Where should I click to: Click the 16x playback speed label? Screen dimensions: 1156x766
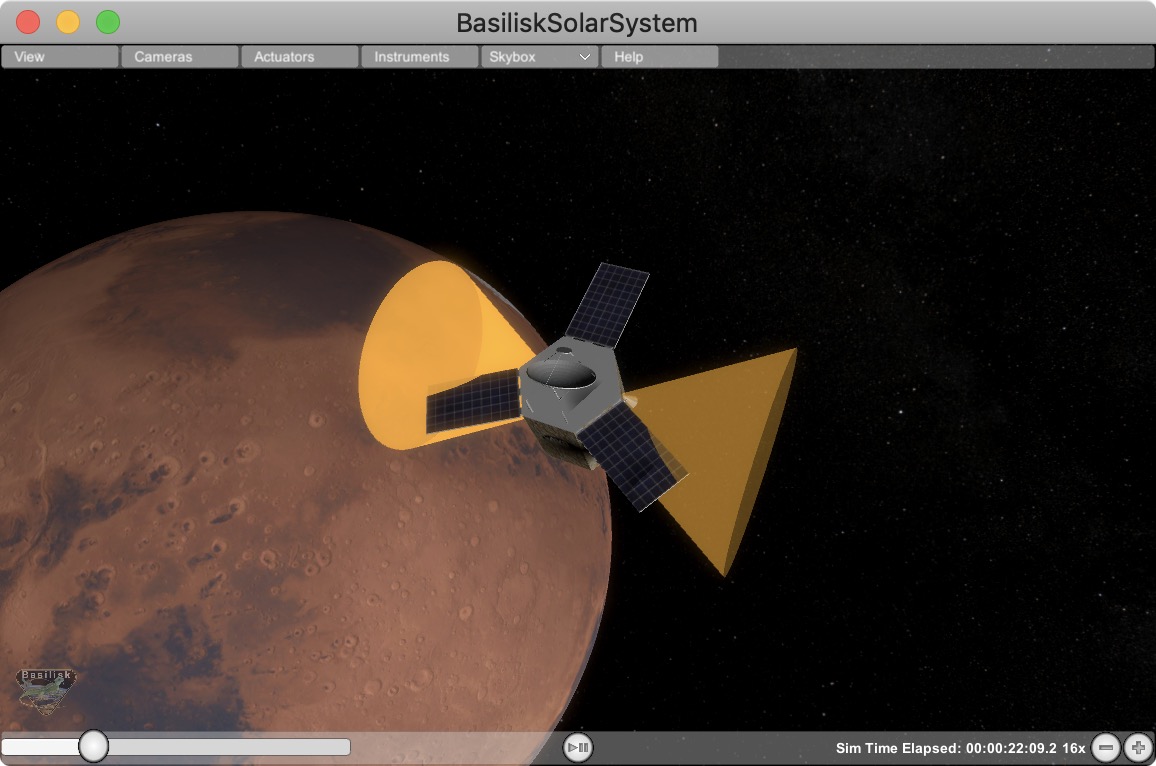[x=1073, y=748]
